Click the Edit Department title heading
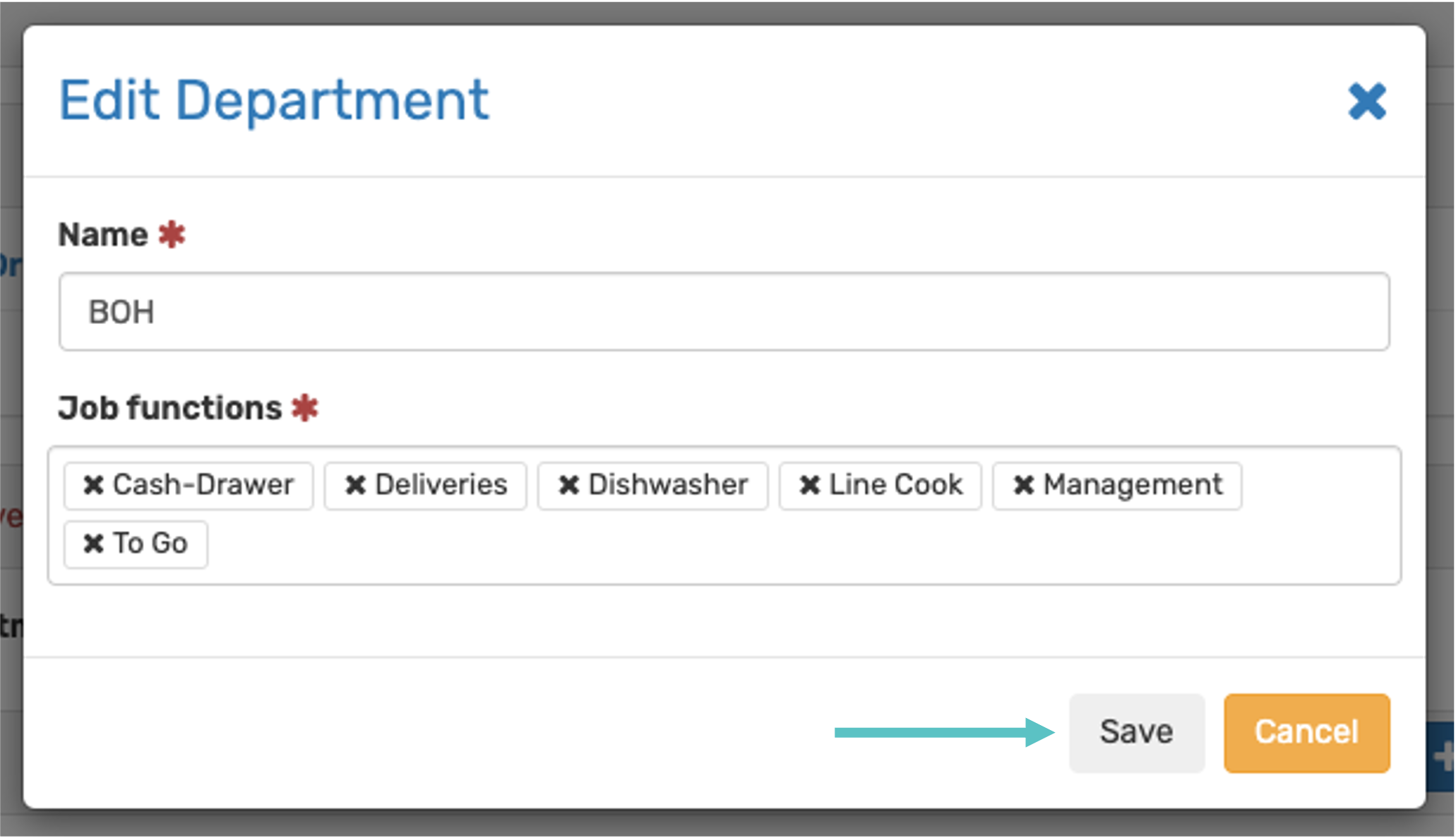1456x838 pixels. [273, 100]
